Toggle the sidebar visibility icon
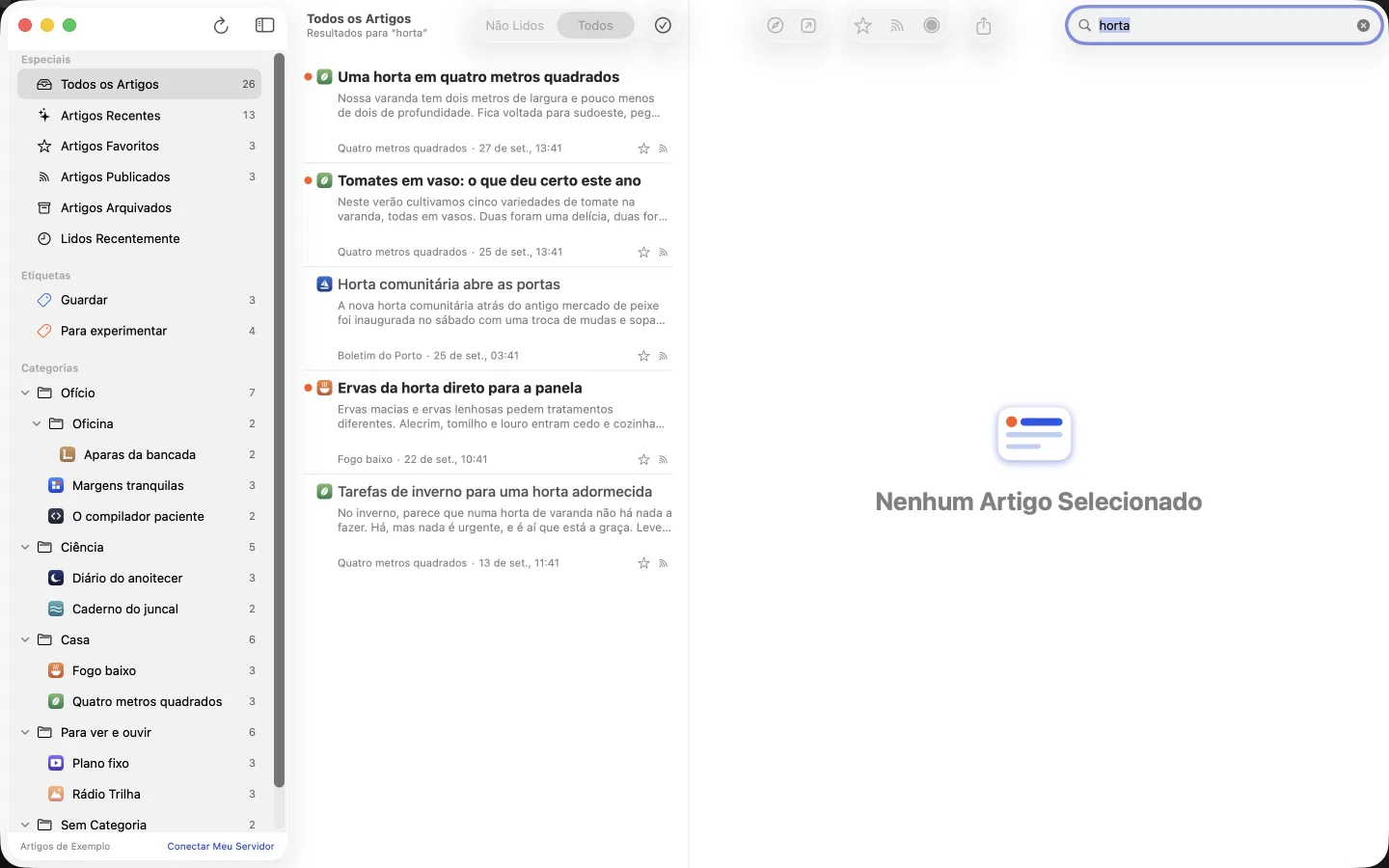1389x868 pixels. (x=264, y=26)
